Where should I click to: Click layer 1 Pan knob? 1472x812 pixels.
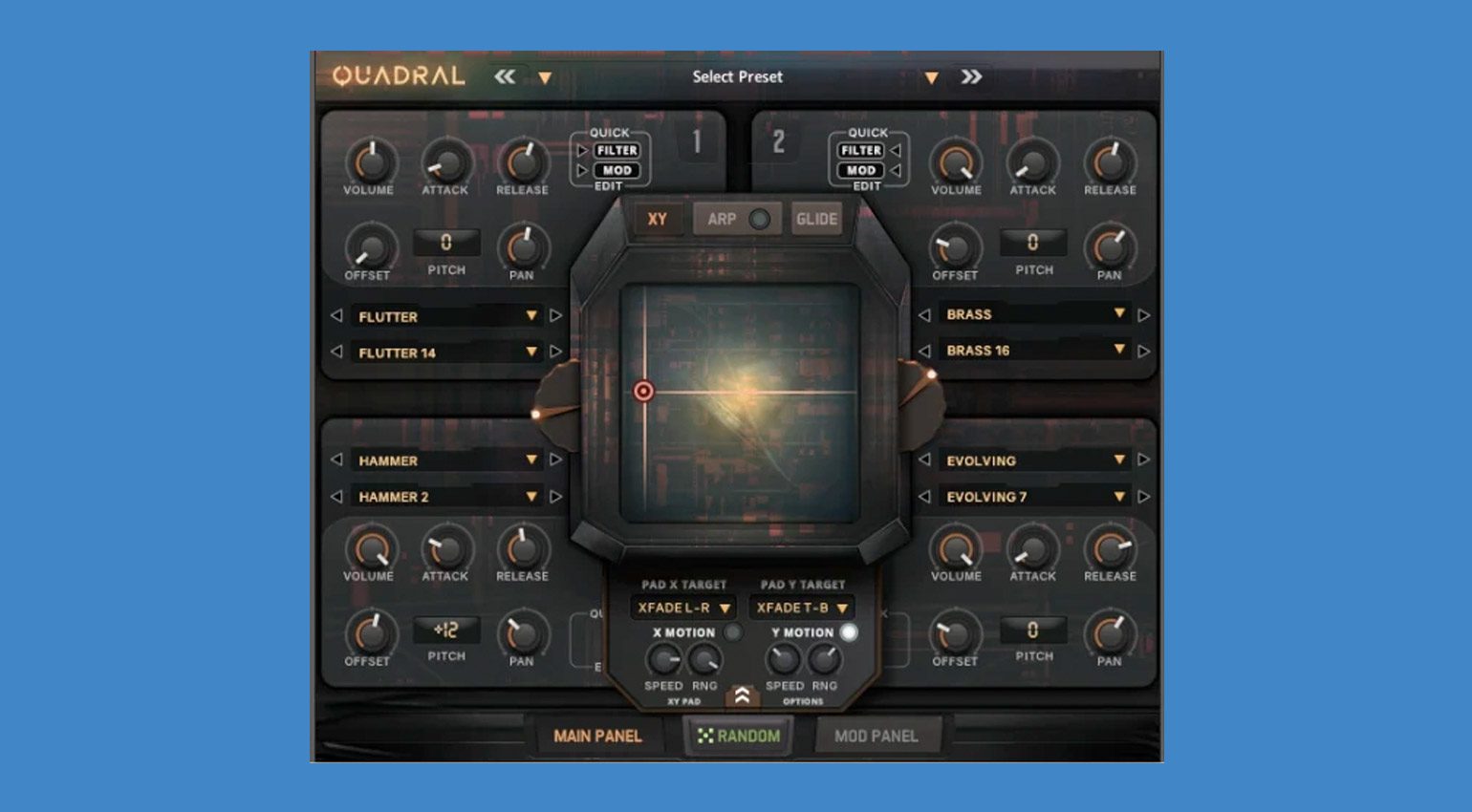[x=523, y=247]
